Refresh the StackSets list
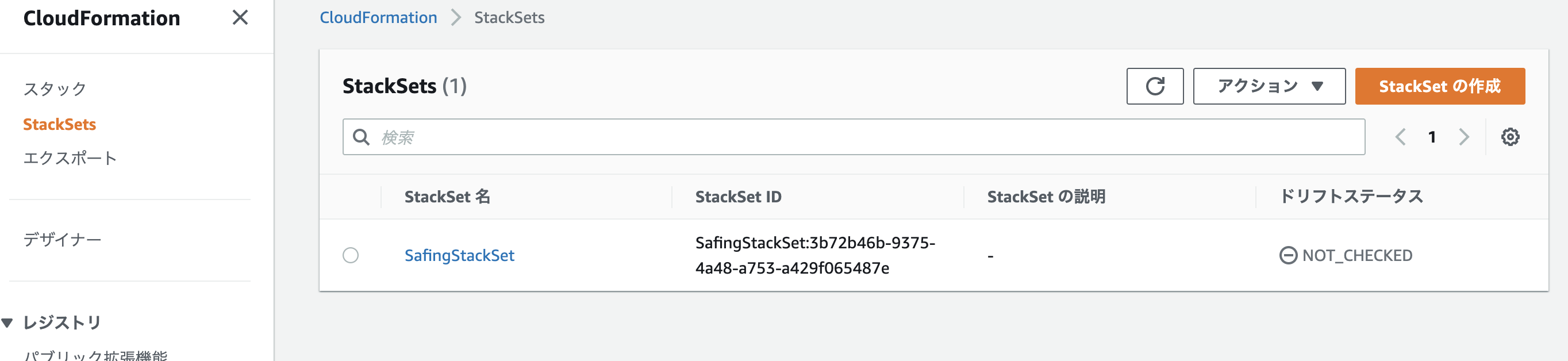 click(x=1155, y=86)
